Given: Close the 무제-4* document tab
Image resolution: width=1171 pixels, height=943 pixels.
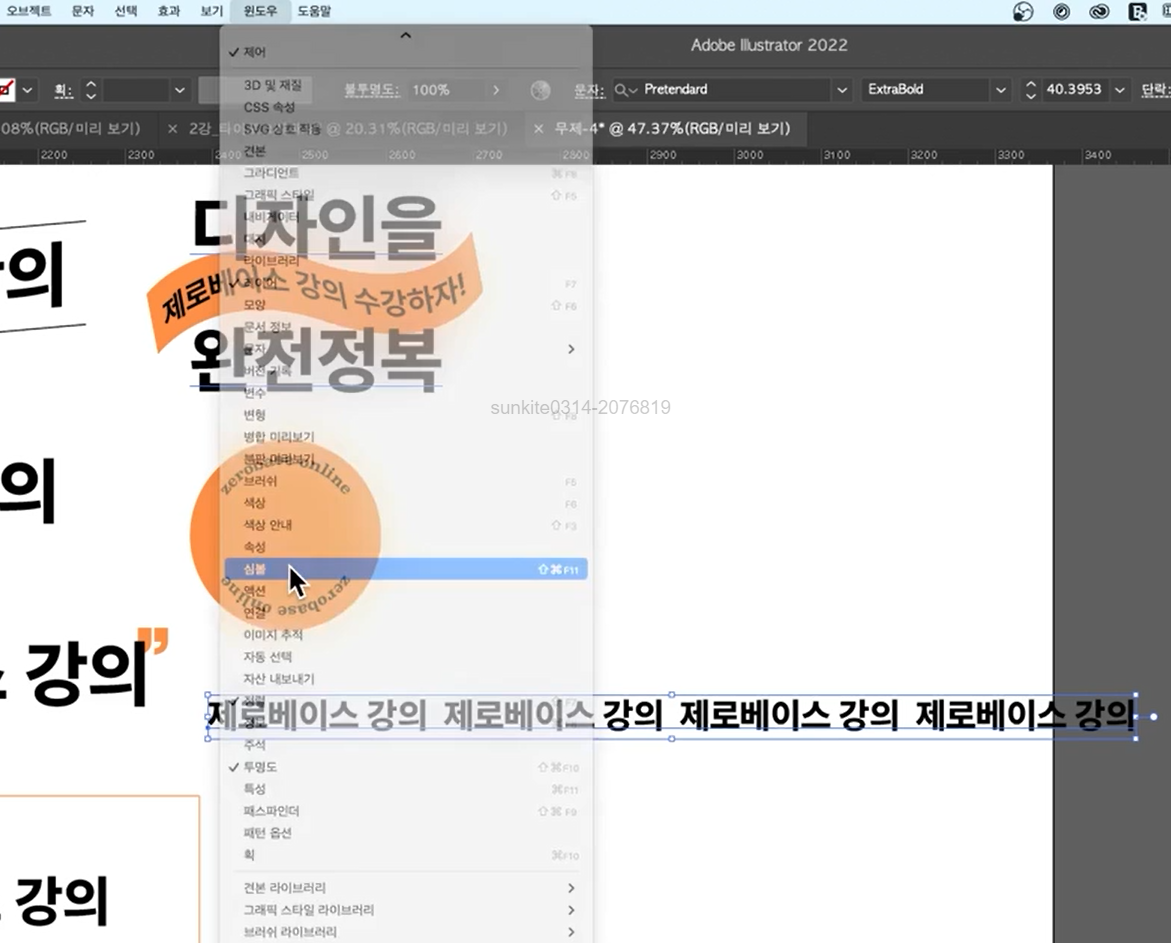Looking at the screenshot, I should pyautogui.click(x=538, y=129).
